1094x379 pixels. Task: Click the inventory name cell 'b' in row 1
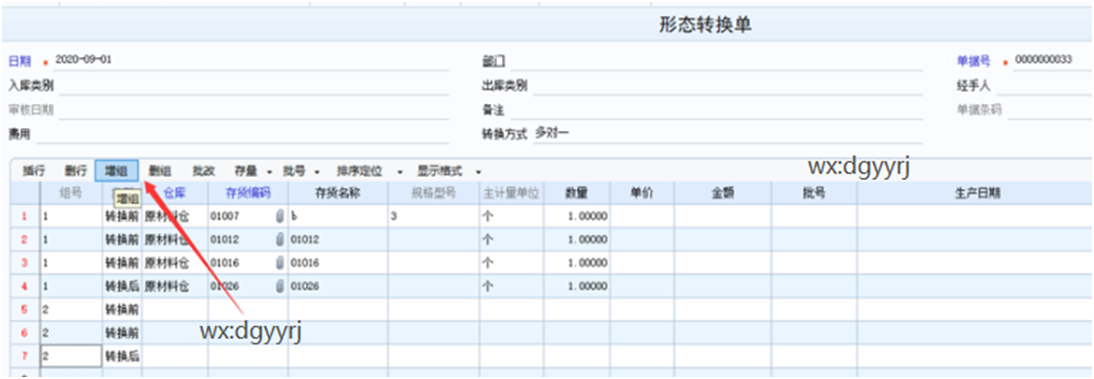(x=338, y=217)
